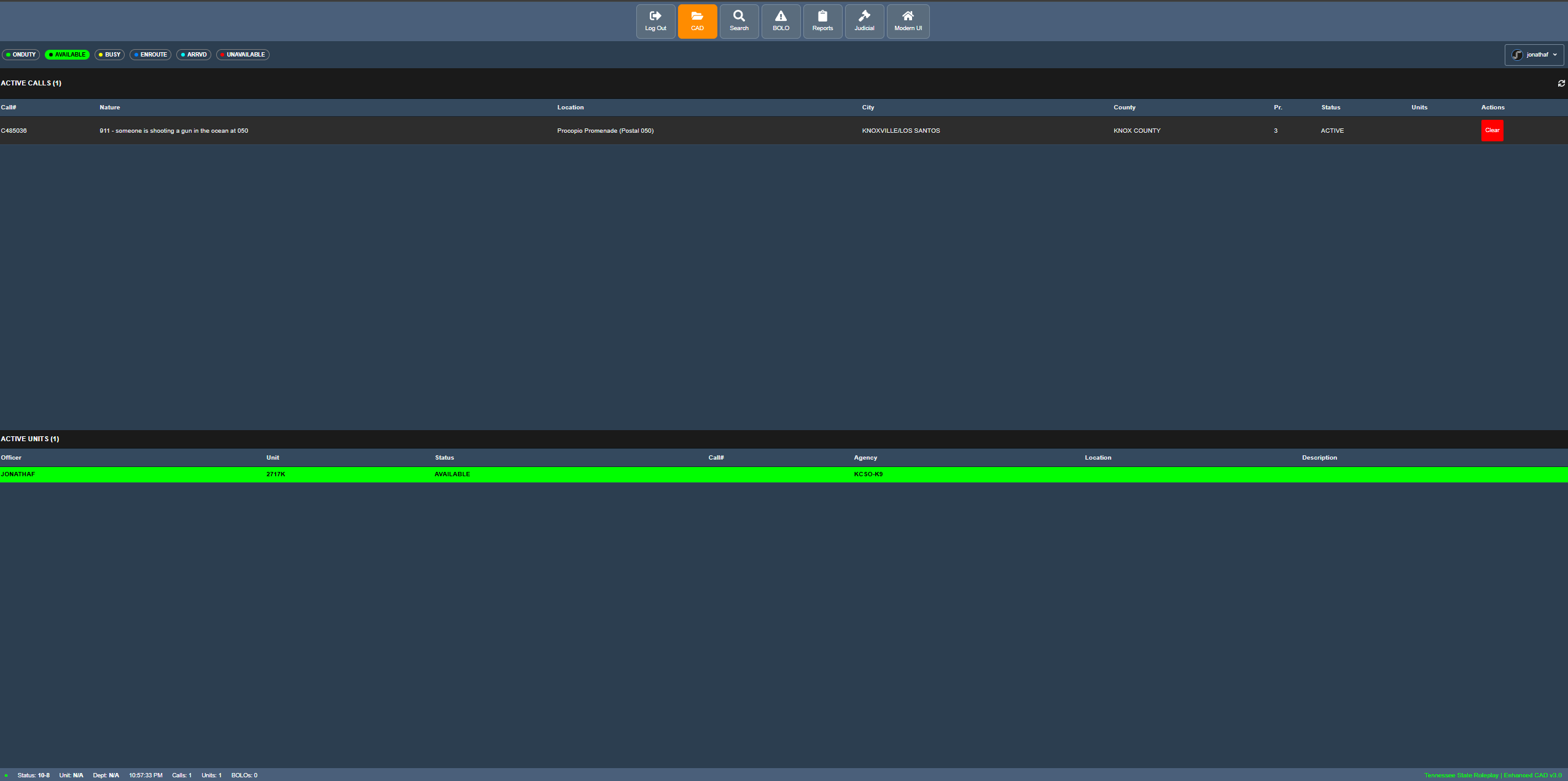Refresh active calls with refresh icon

(1561, 84)
